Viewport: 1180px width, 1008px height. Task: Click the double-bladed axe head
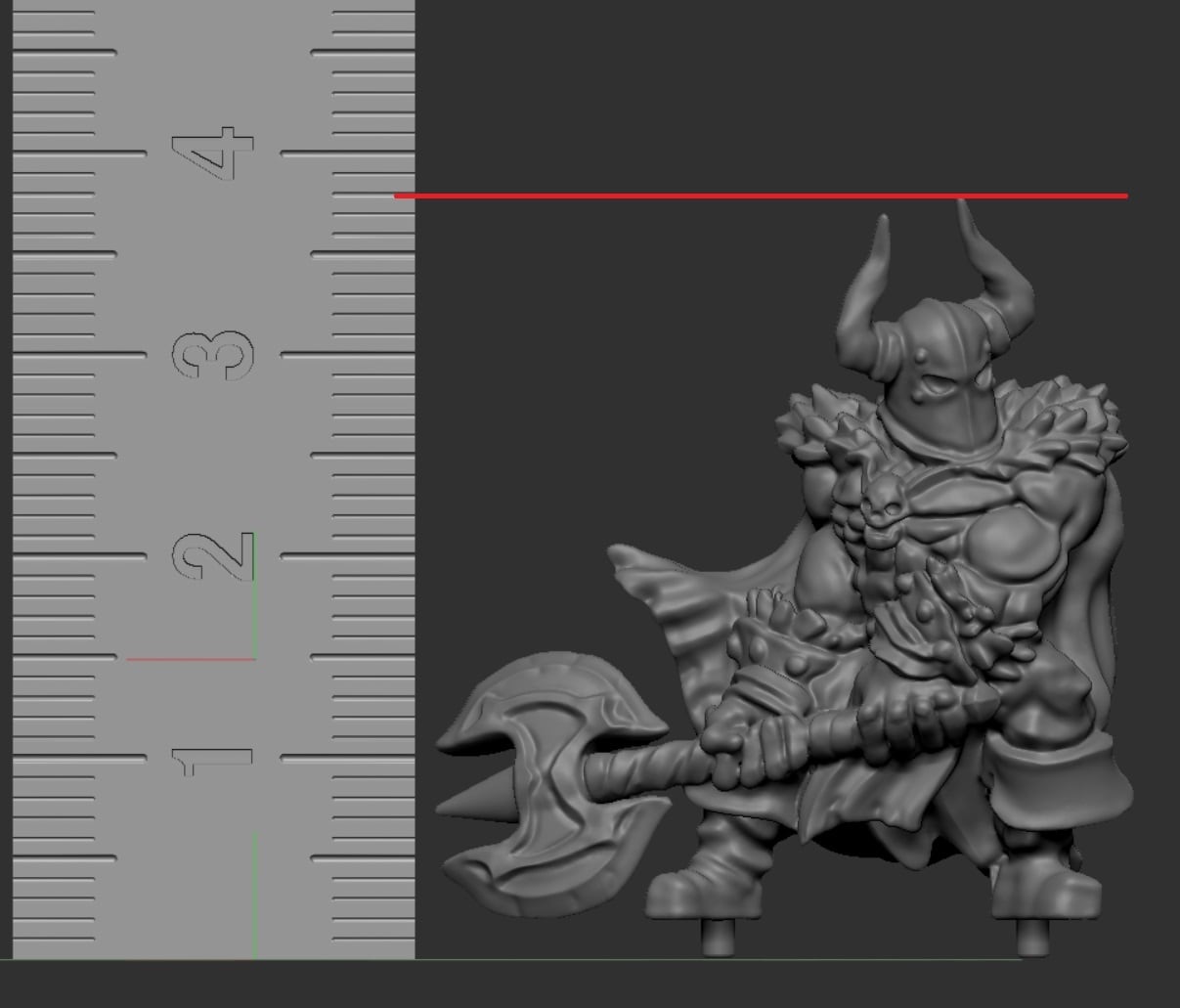pyautogui.click(x=552, y=785)
